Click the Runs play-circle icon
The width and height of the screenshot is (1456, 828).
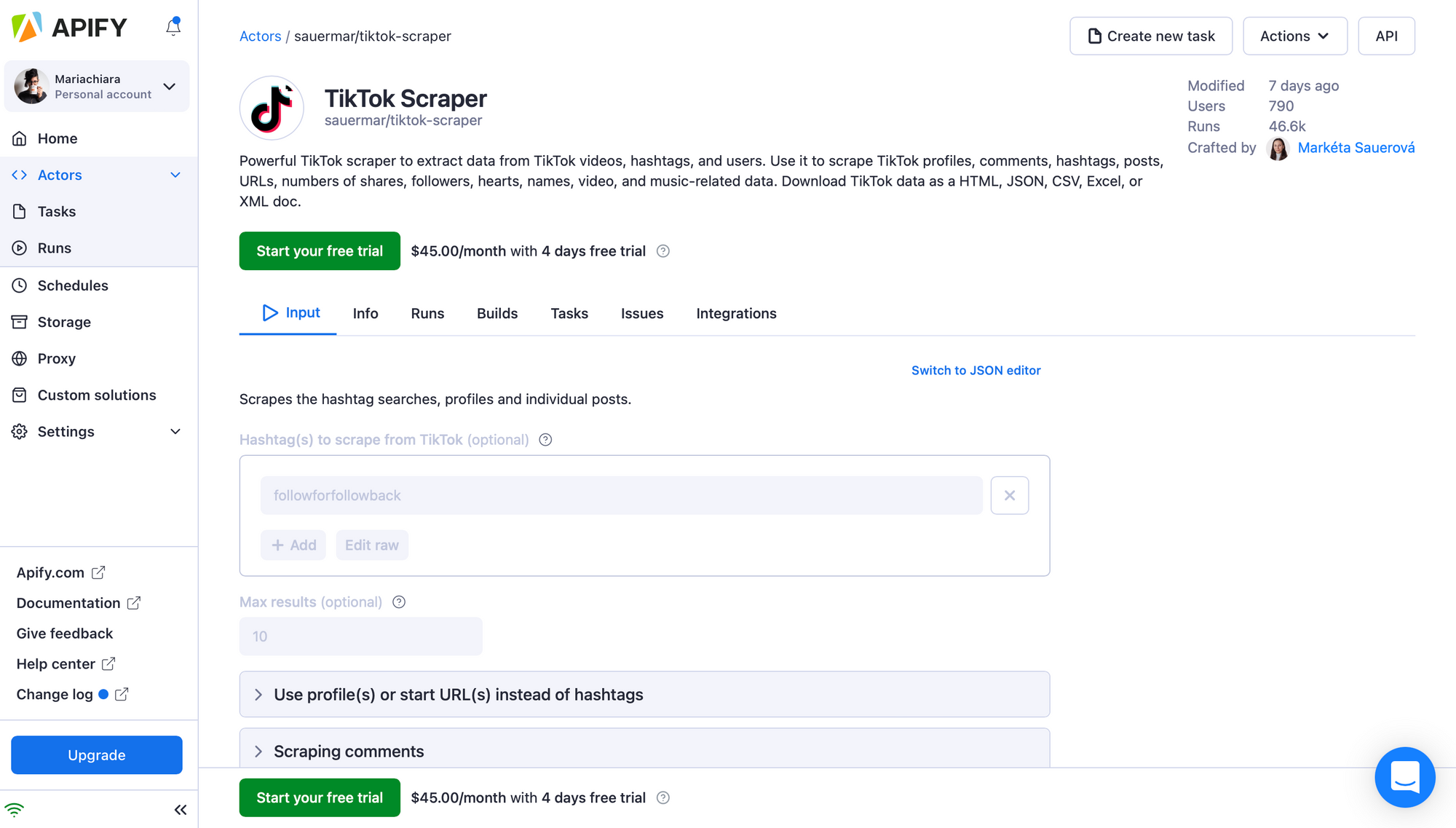[x=20, y=248]
